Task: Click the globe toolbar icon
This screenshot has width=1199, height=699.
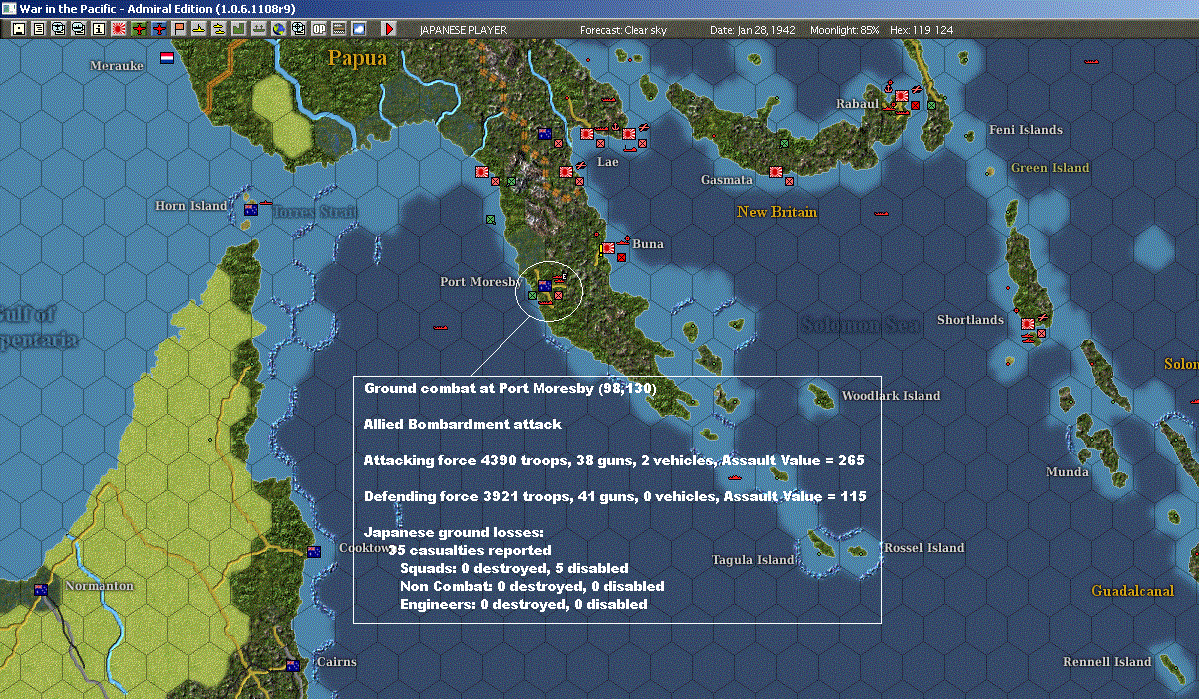Action: pos(278,29)
